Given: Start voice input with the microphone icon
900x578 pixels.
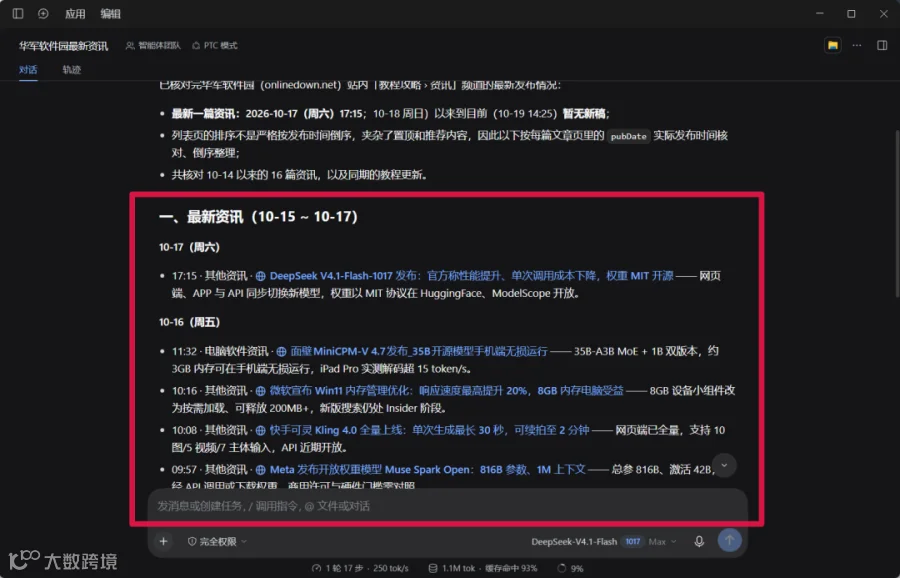Looking at the screenshot, I should 699,541.
